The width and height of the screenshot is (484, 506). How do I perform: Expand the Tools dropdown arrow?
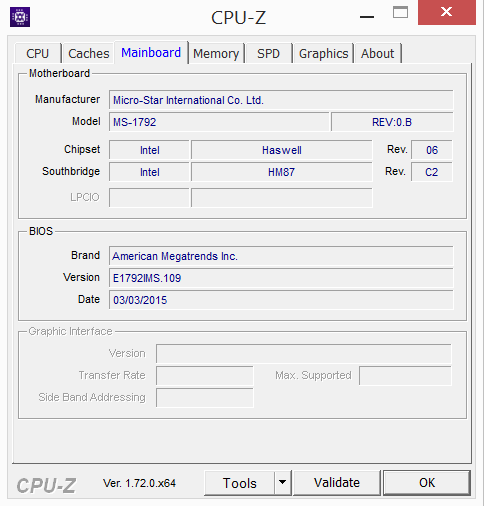[282, 483]
